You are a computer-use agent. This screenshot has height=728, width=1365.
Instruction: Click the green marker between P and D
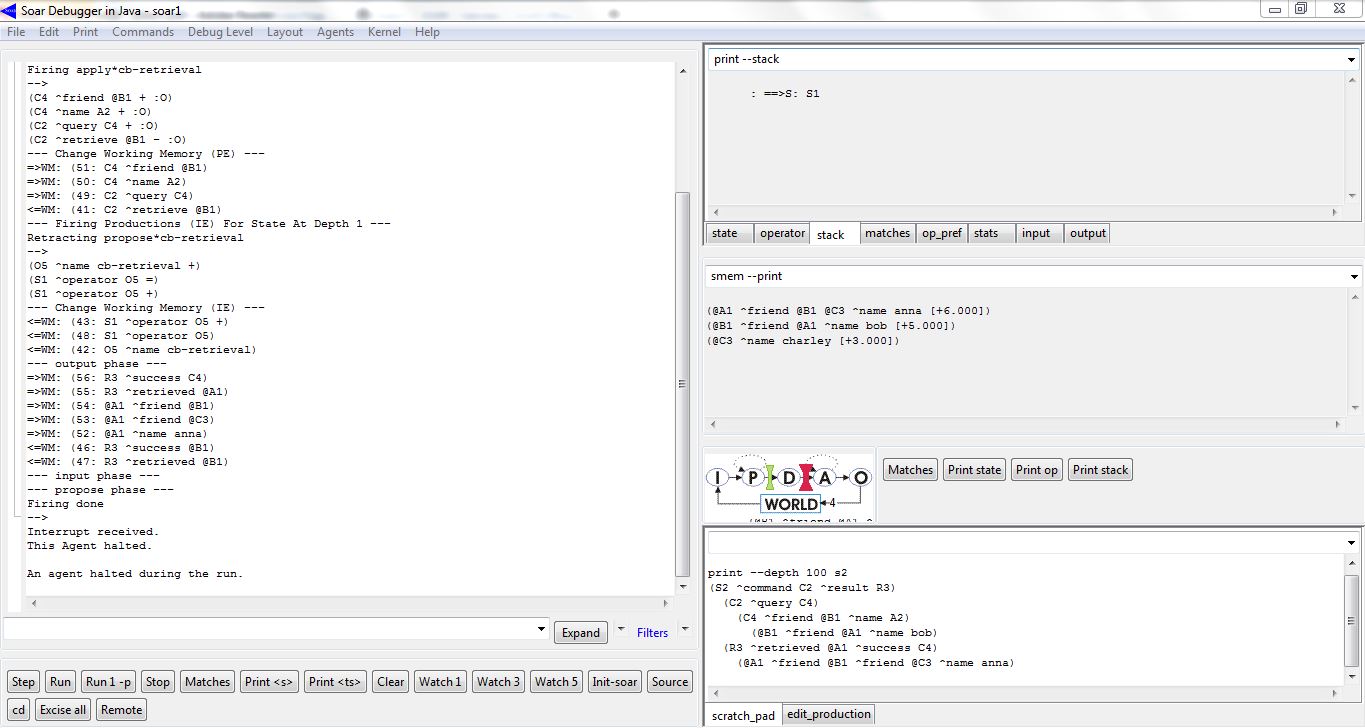point(771,478)
